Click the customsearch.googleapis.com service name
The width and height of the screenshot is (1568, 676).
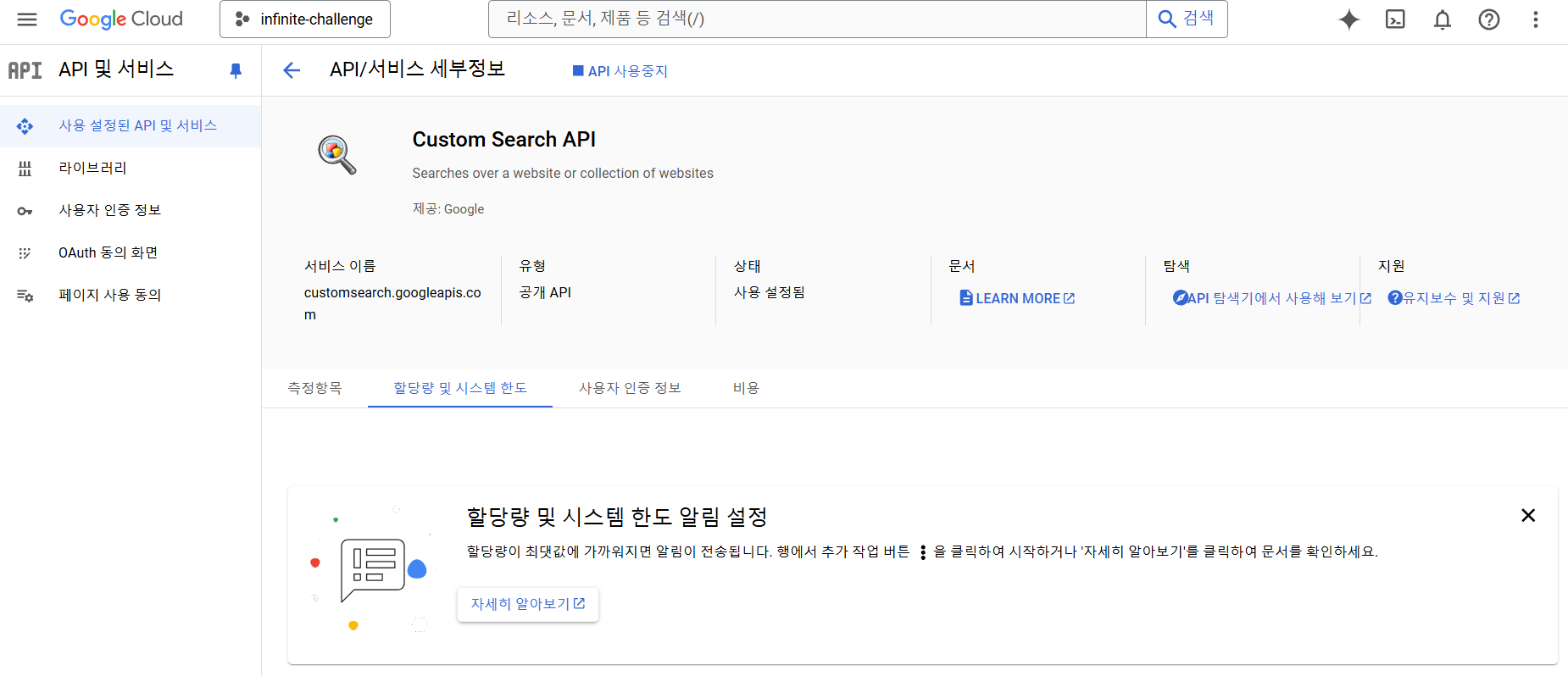(392, 303)
